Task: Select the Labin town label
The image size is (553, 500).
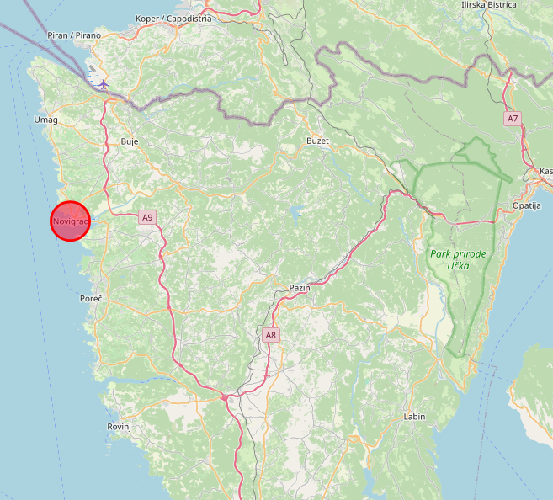Action: [x=414, y=416]
